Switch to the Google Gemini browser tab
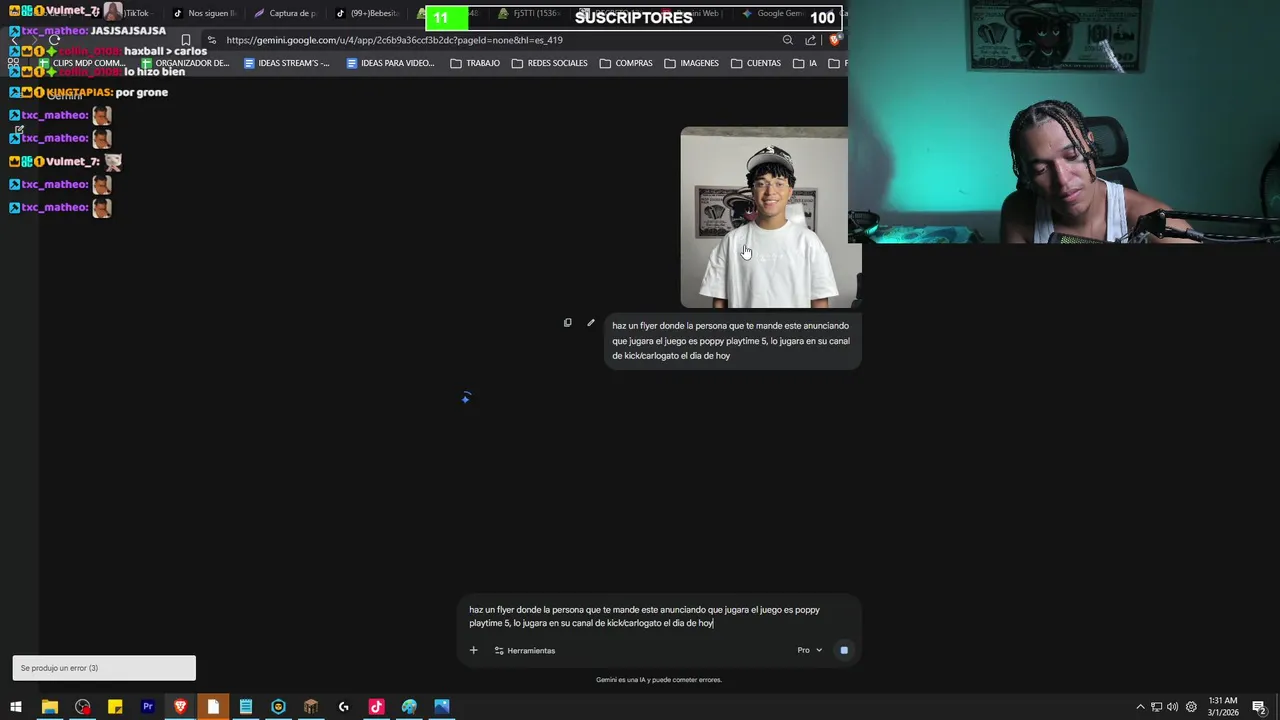The height and width of the screenshot is (720, 1280). (774, 14)
